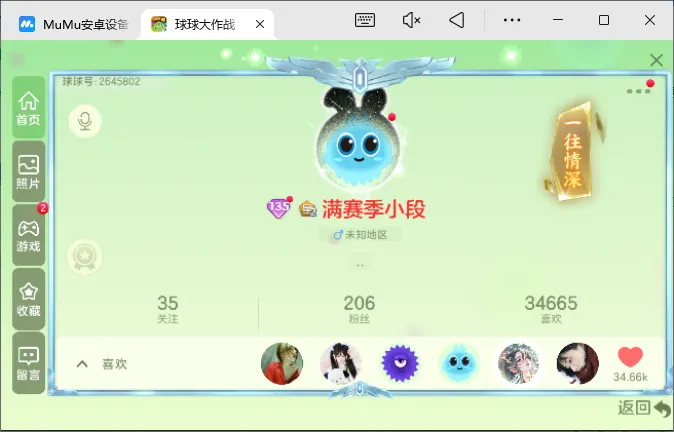Click the red heart like icon

click(x=630, y=358)
